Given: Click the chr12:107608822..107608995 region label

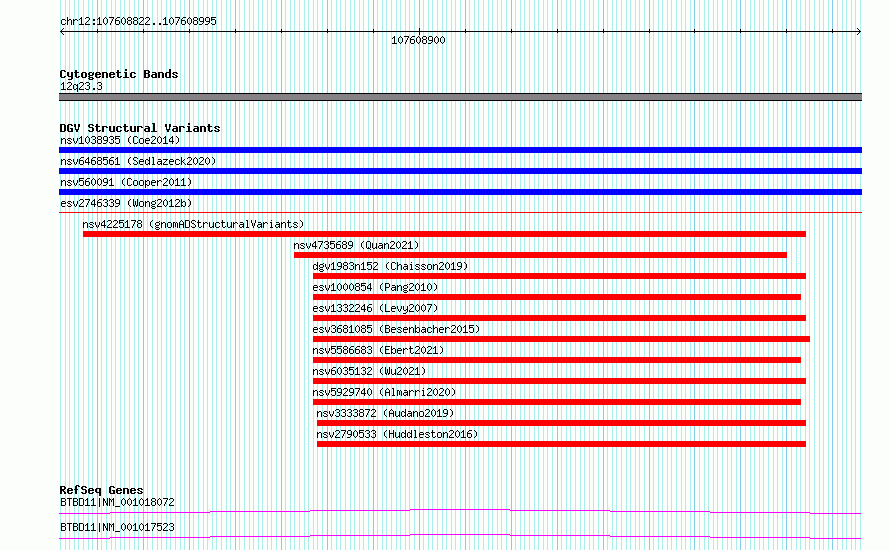Looking at the screenshot, I should [x=138, y=21].
